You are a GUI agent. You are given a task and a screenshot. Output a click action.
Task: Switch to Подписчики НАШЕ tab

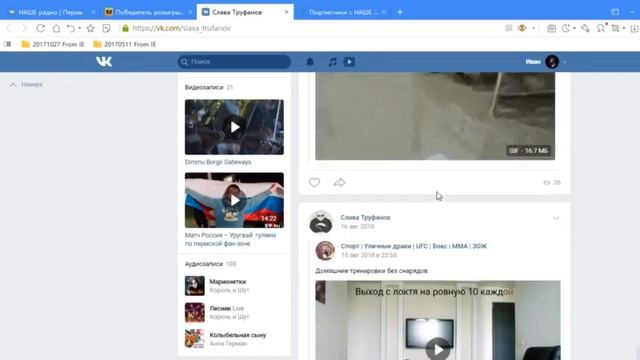[343, 12]
